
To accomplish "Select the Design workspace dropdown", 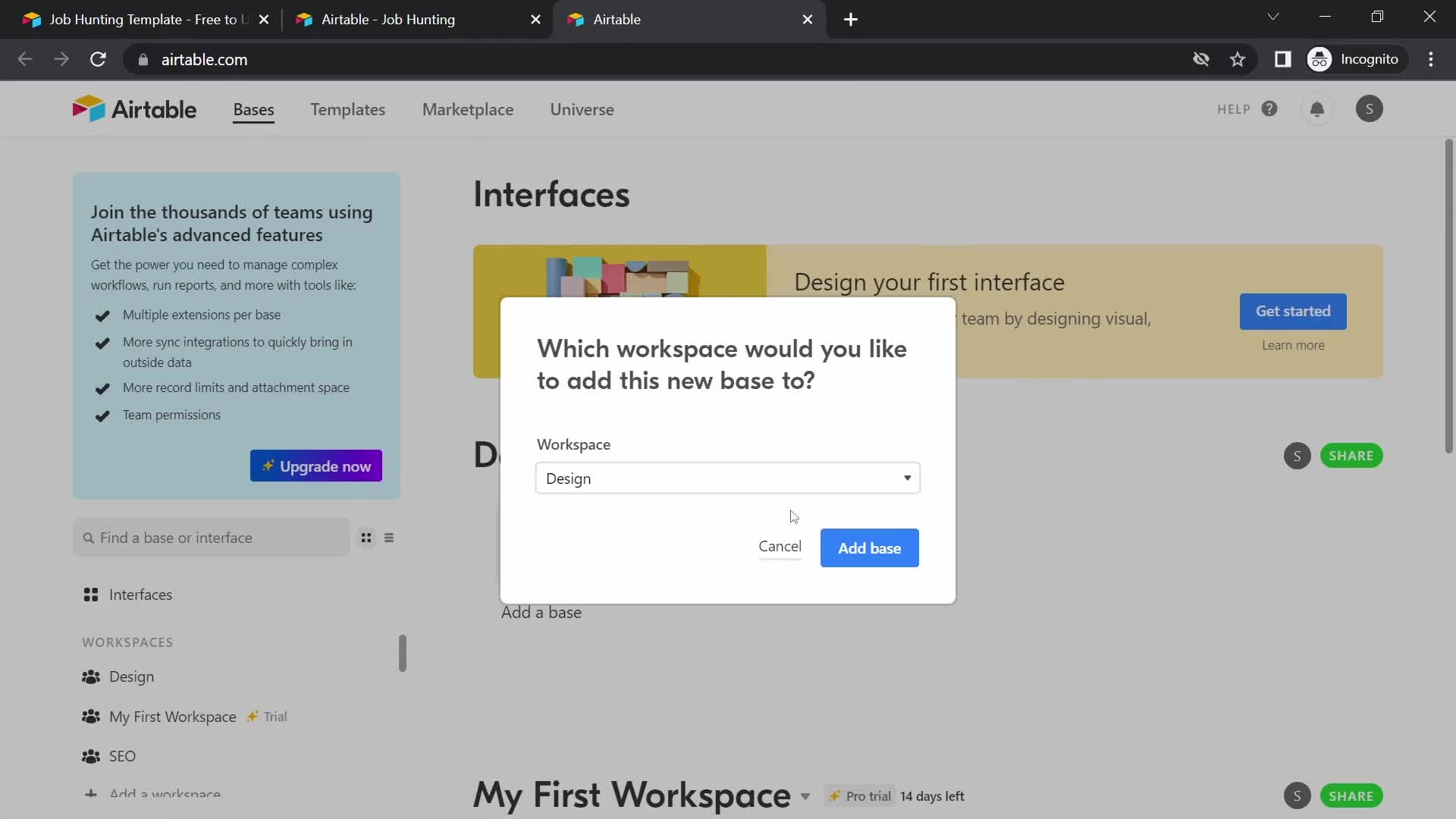I will click(x=728, y=478).
